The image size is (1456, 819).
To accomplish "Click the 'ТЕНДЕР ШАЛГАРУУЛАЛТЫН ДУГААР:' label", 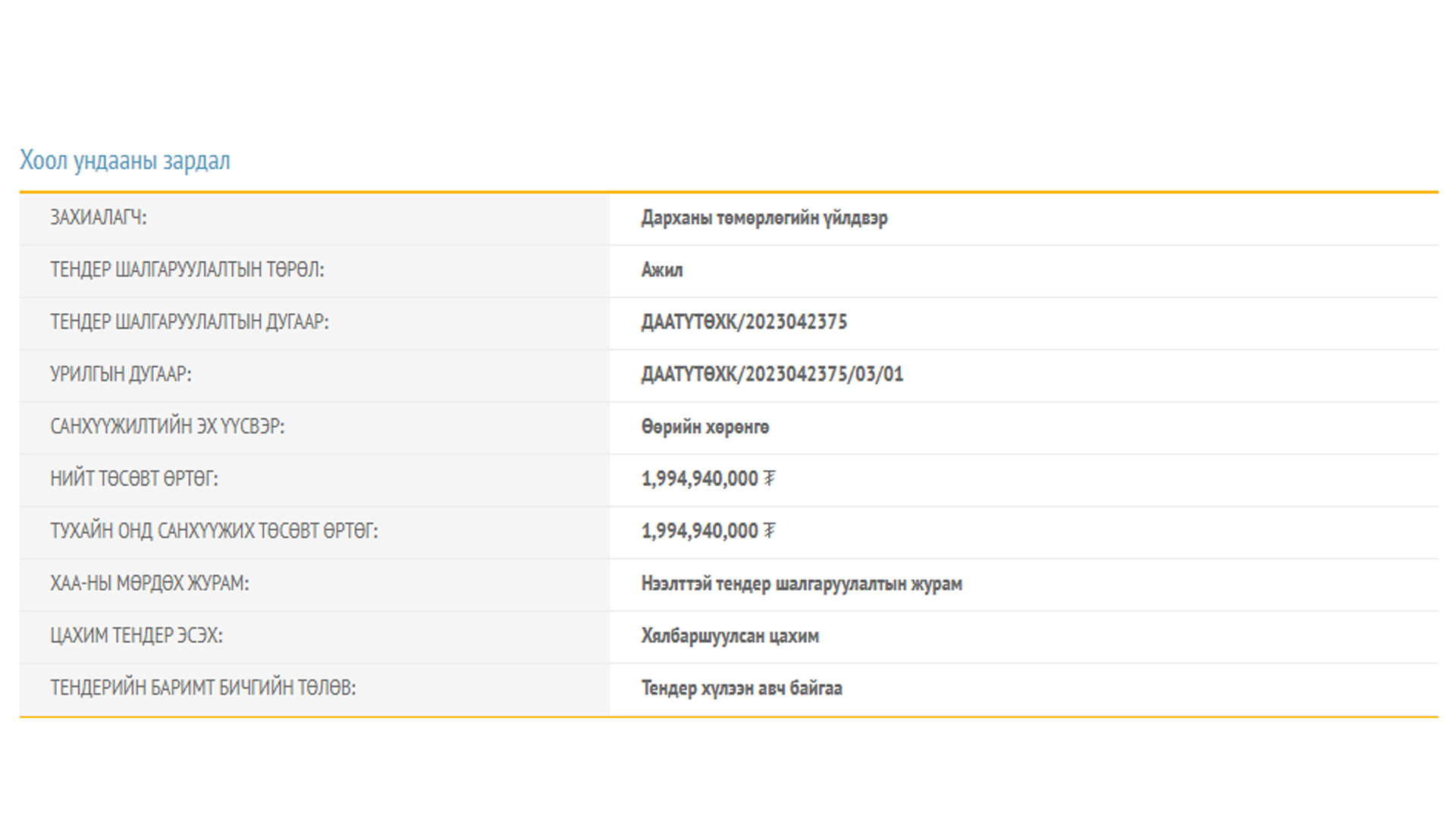I will pyautogui.click(x=189, y=322).
